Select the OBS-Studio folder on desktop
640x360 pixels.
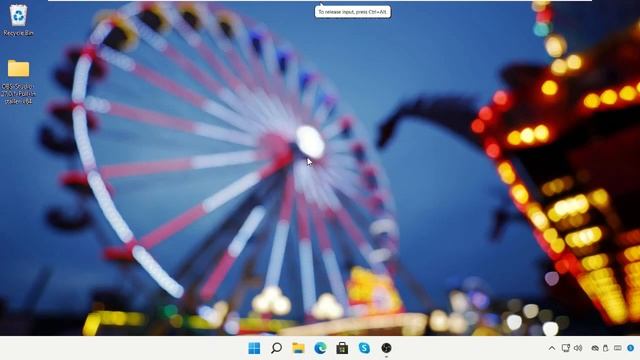tap(18, 82)
